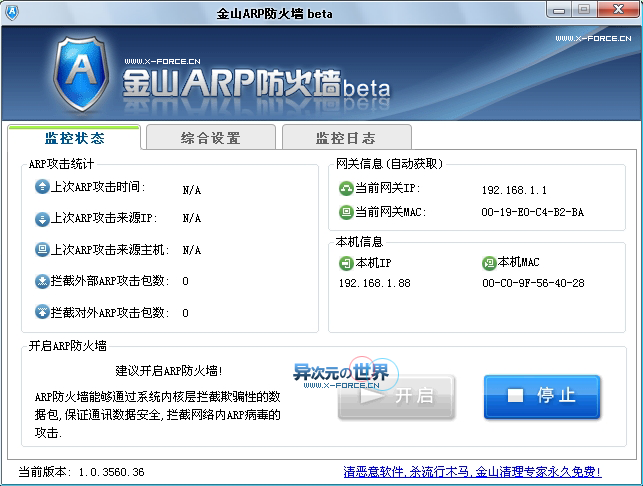The image size is (643, 486).
Task: Maximize the ARP firewall window
Action: [x=584, y=9]
